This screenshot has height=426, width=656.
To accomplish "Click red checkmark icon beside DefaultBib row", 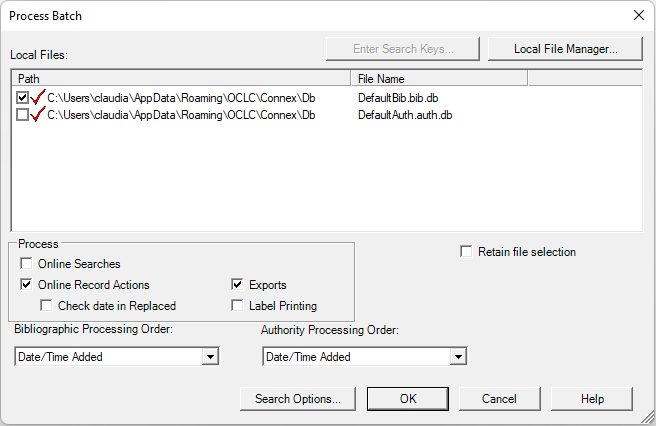I will (38, 97).
